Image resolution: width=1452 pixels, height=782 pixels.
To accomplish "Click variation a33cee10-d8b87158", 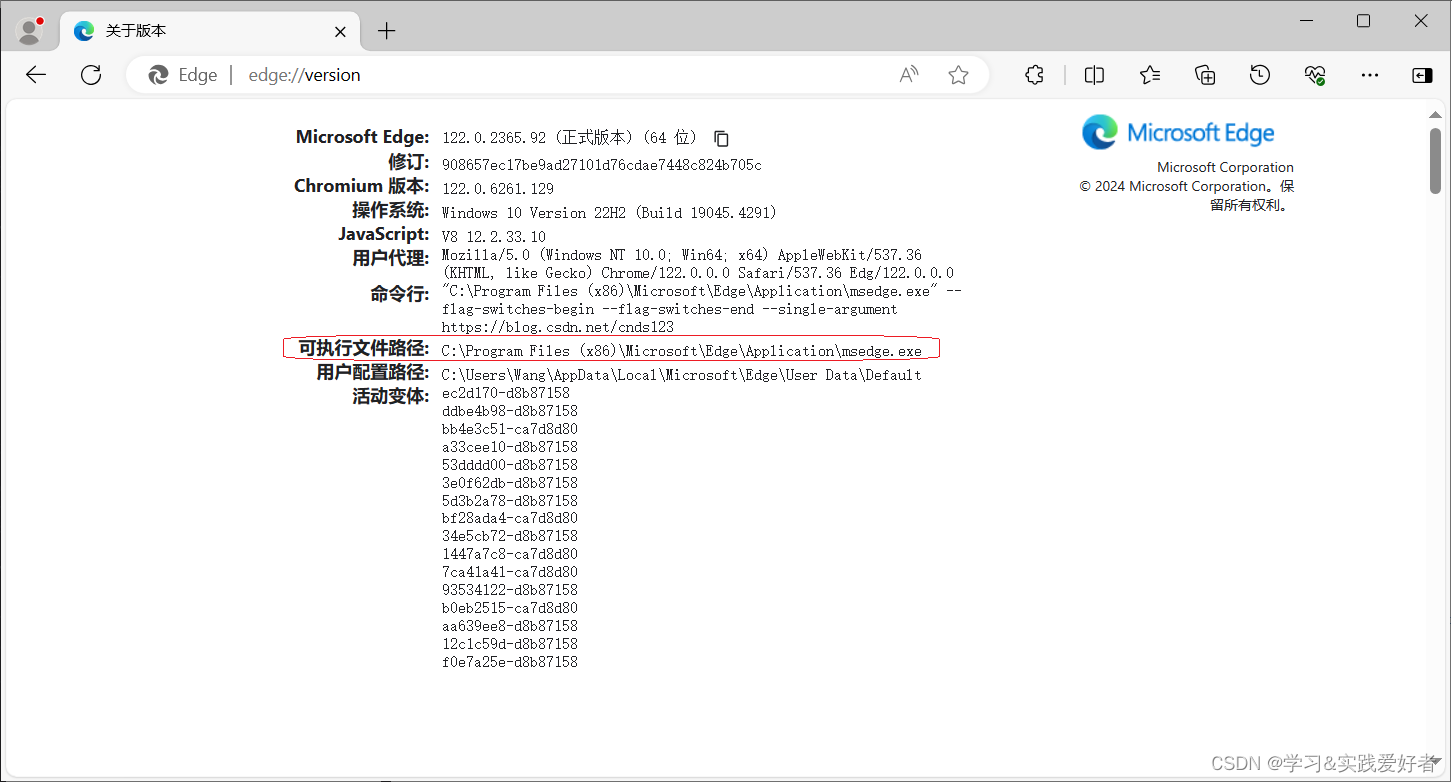I will [x=510, y=447].
